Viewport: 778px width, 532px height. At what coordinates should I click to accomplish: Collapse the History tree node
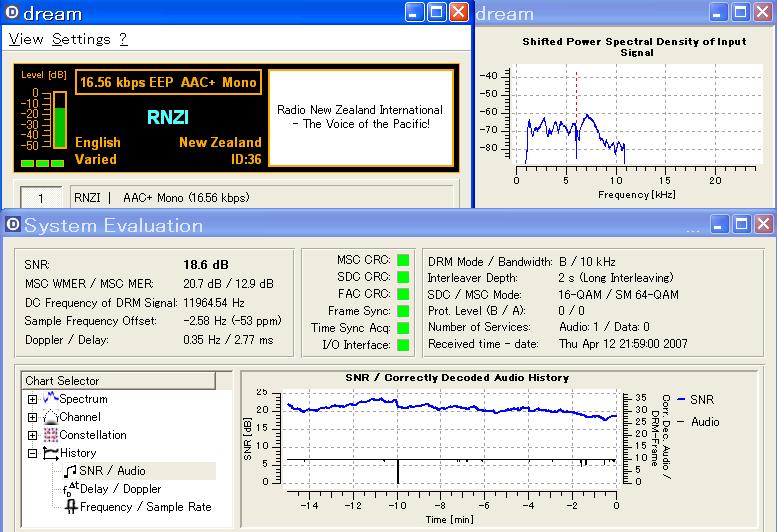[x=32, y=453]
